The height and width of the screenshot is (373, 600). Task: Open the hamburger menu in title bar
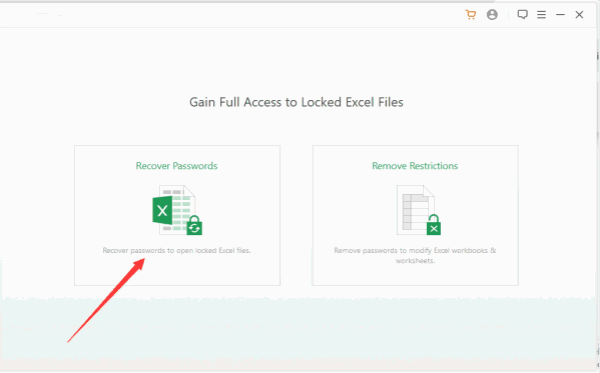pyautogui.click(x=541, y=15)
